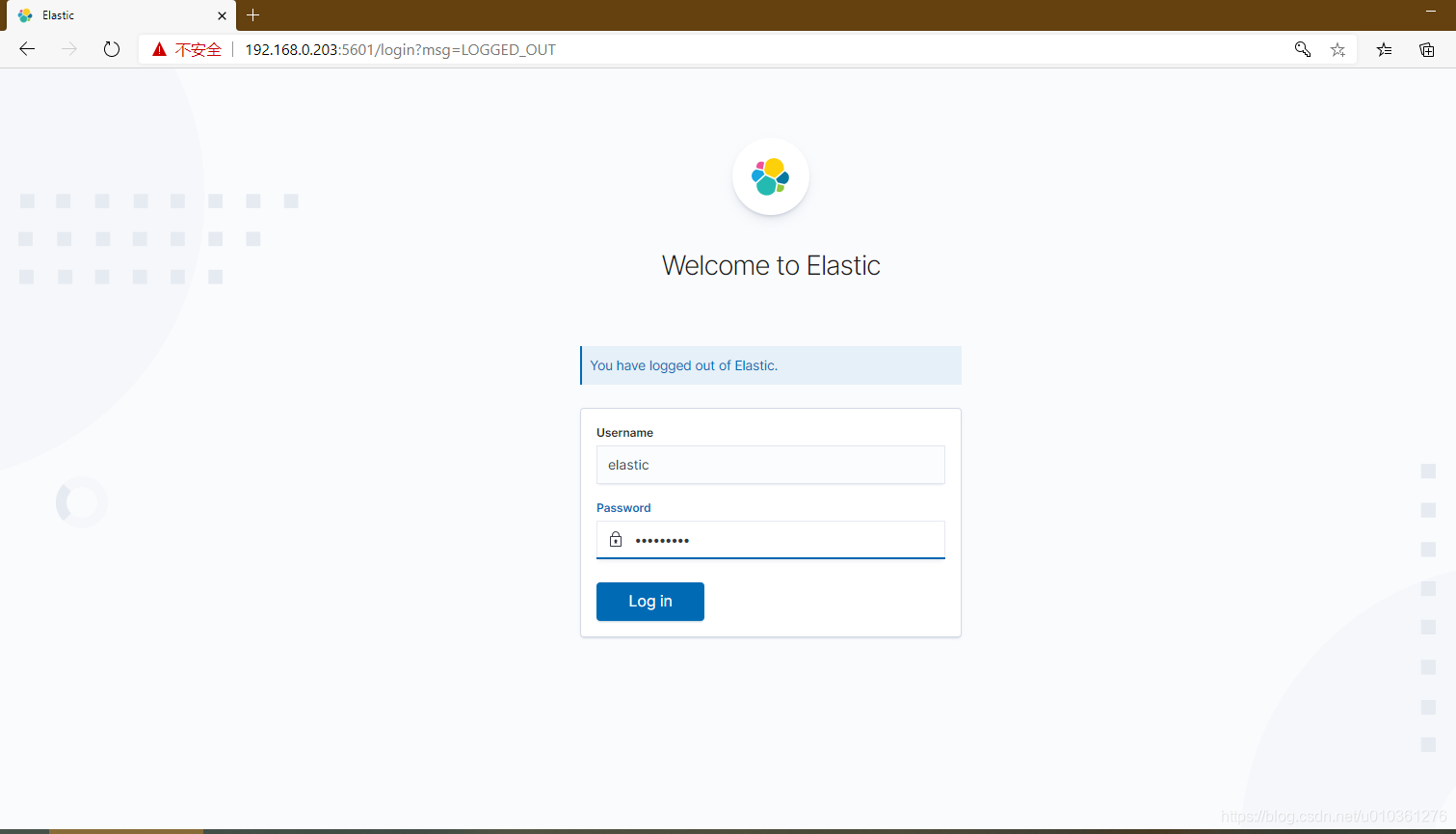Click the 'Welcome to Elastic' heading
Screen dimensions: 1456x834
click(x=771, y=265)
